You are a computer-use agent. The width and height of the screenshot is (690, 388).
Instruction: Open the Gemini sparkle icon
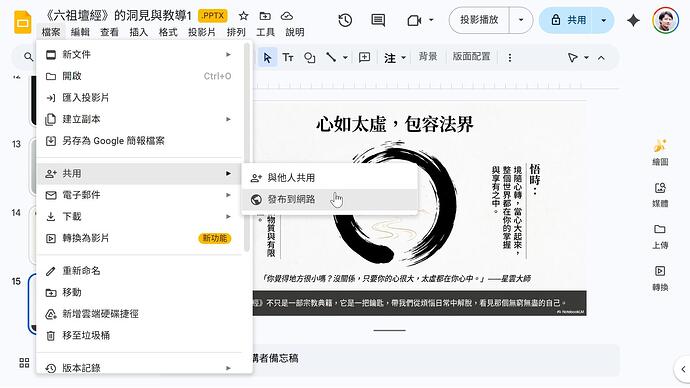click(633, 20)
